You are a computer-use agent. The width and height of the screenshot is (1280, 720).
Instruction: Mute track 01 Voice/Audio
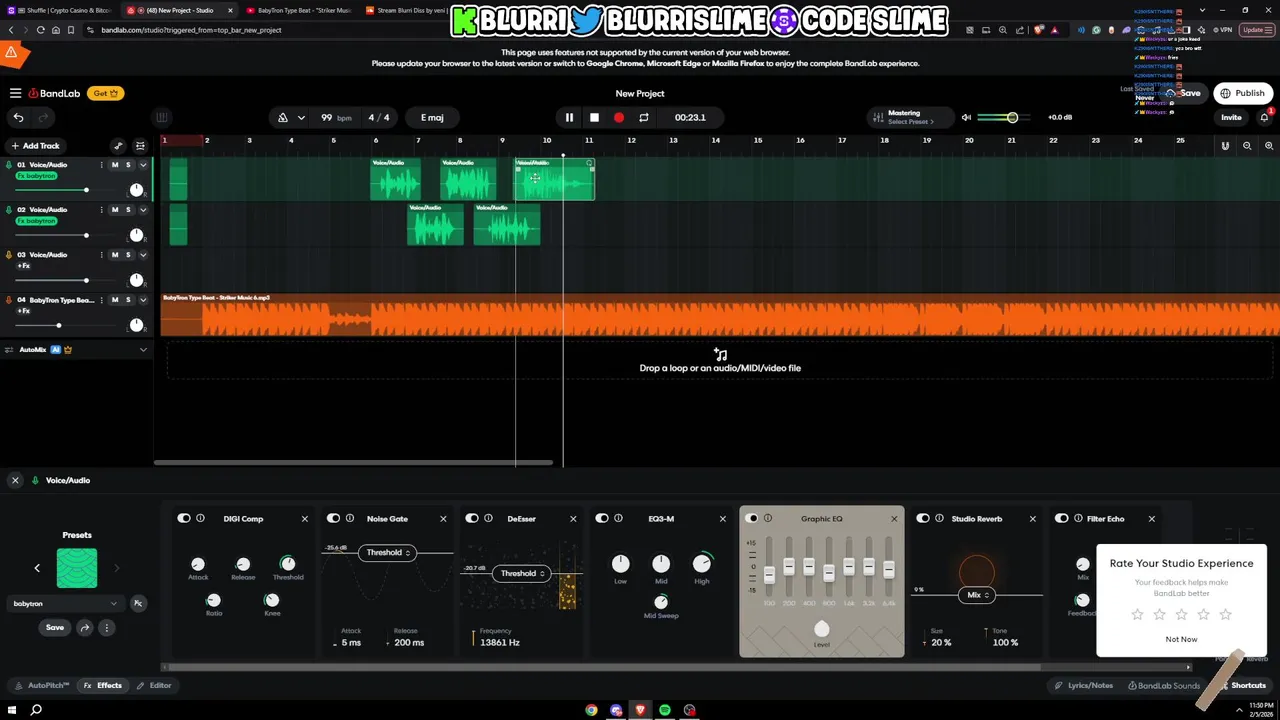click(x=115, y=165)
